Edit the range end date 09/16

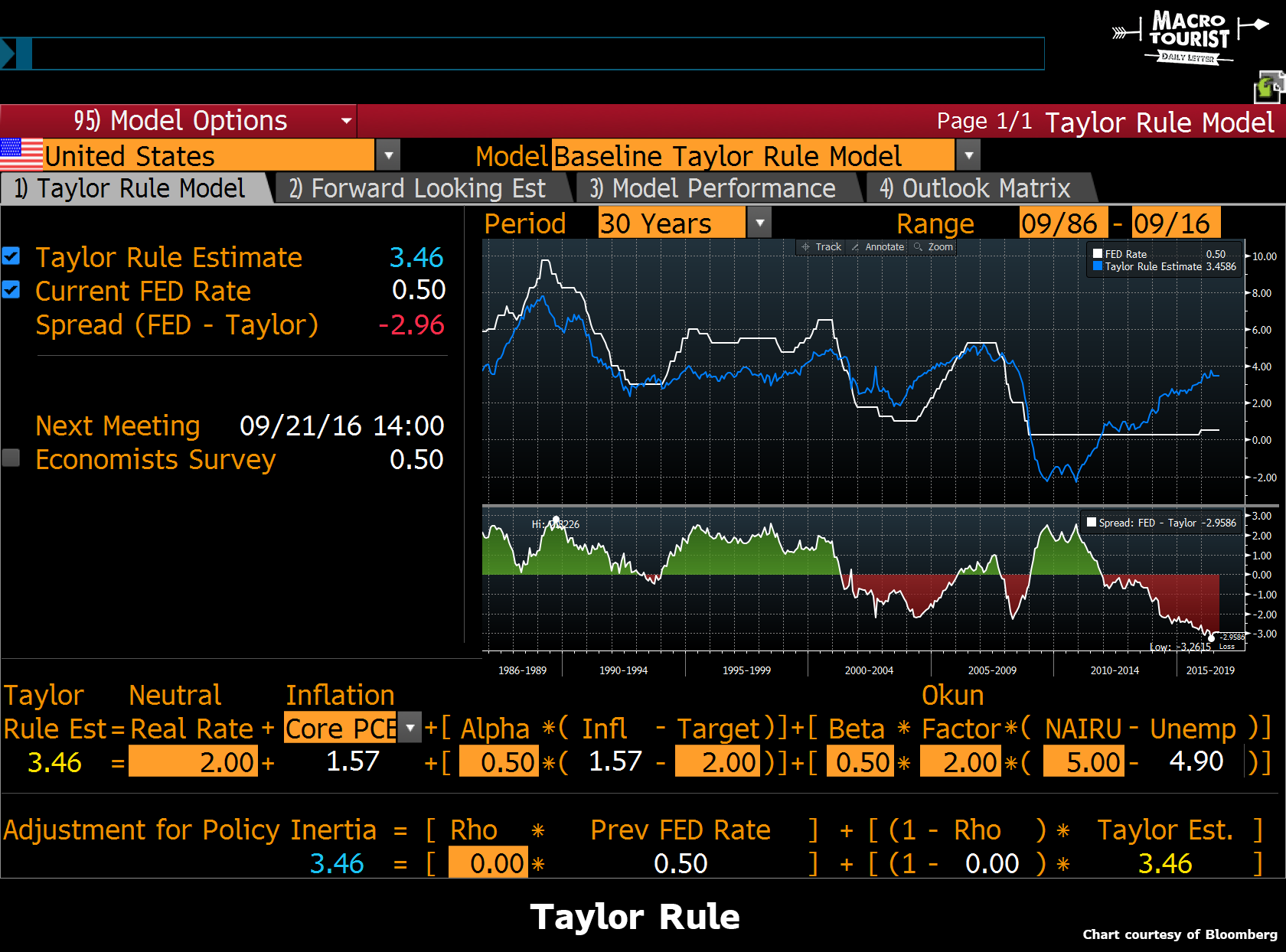(1176, 223)
